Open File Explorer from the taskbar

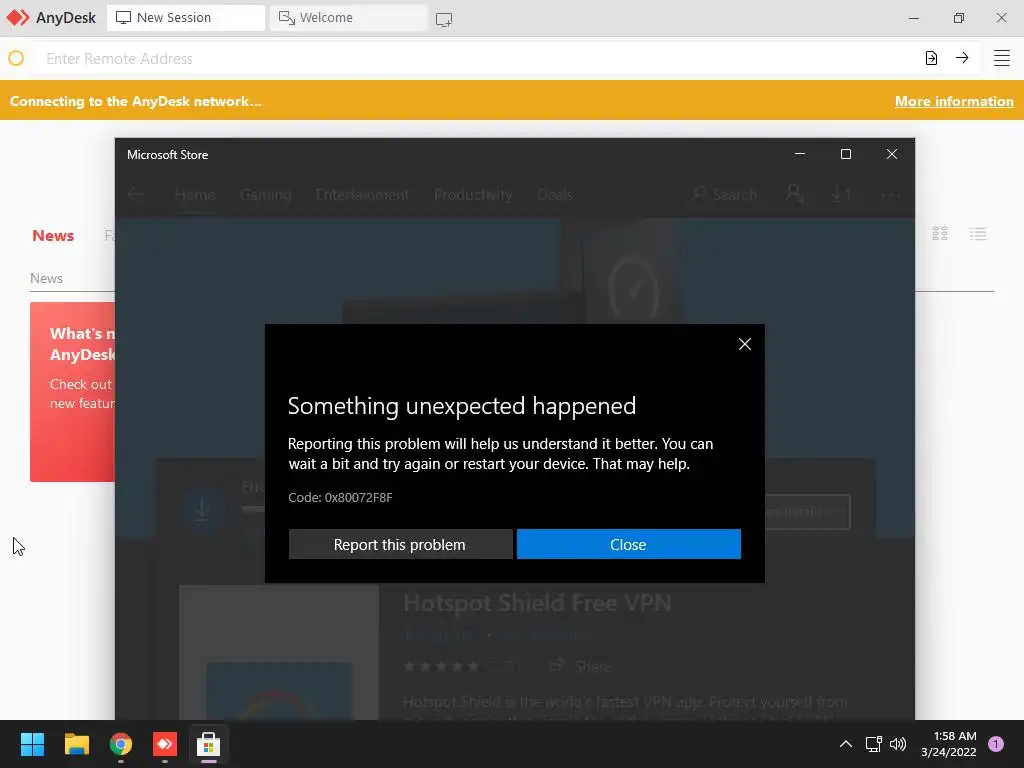(x=76, y=744)
